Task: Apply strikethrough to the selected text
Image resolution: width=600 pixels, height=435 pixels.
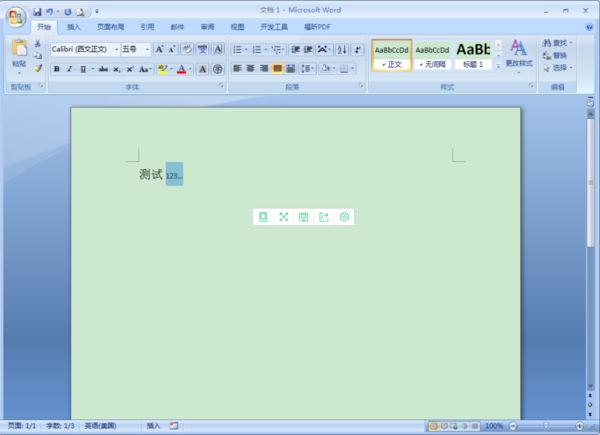Action: coord(103,69)
